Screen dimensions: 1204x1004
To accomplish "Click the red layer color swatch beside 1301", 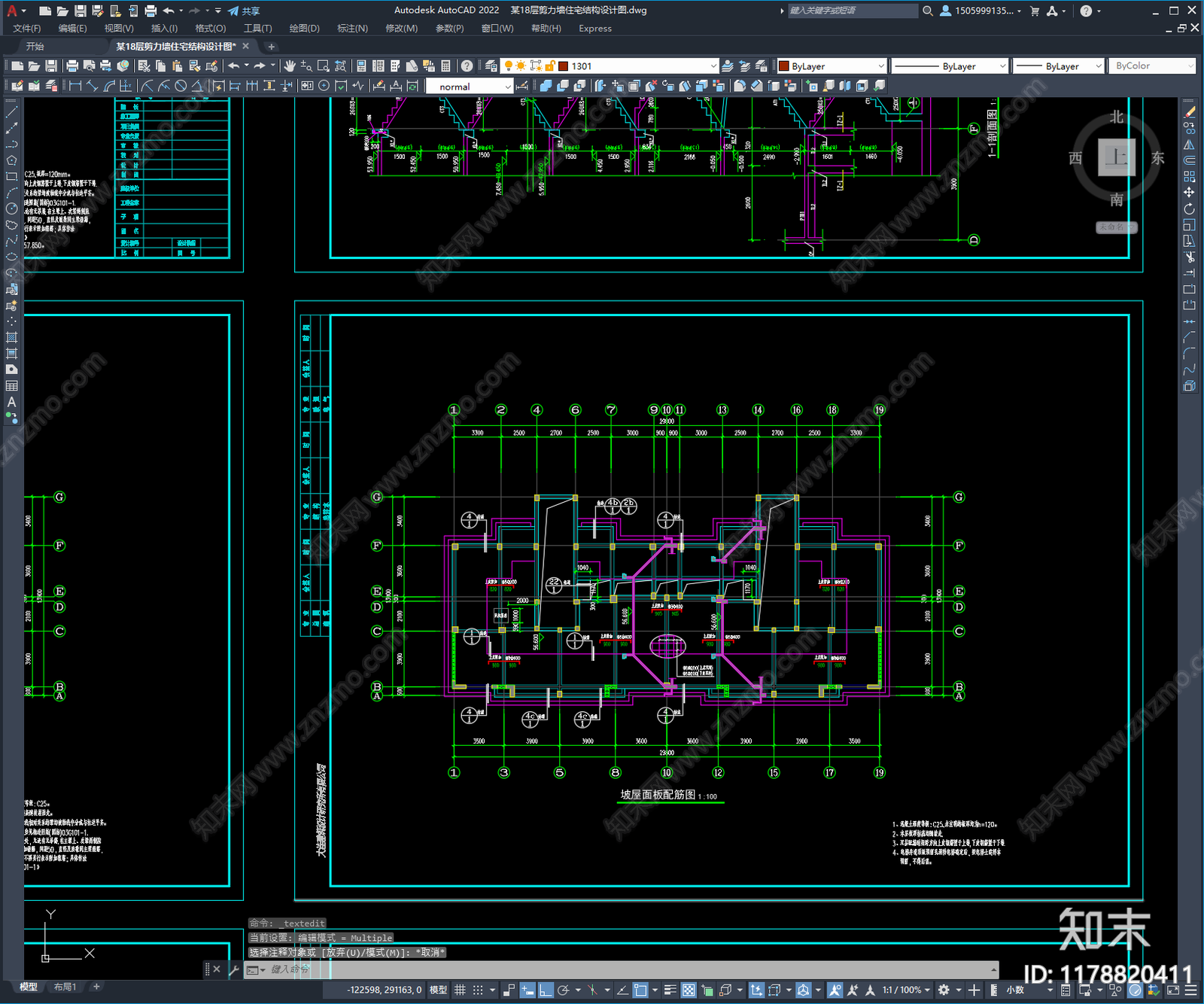I will pos(563,66).
